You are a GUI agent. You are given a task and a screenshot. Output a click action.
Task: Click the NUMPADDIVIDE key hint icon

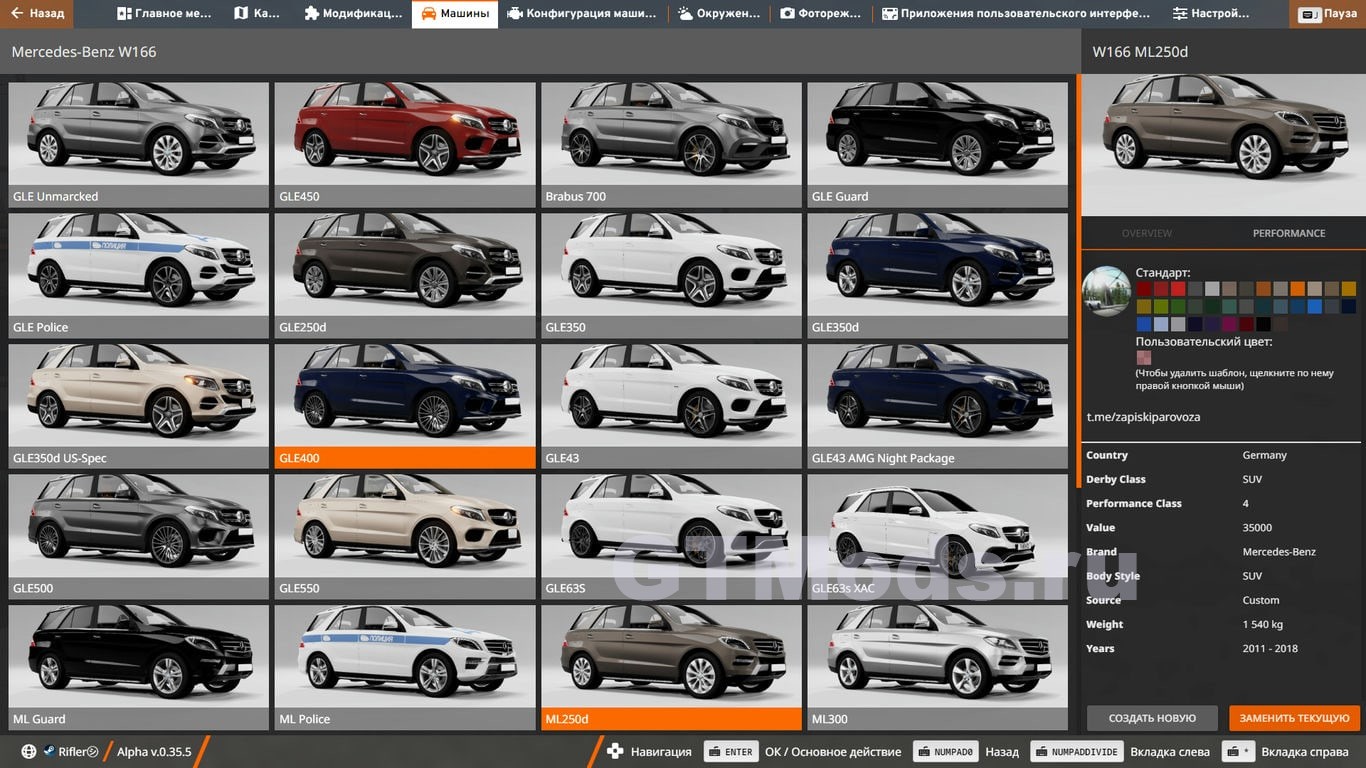tap(1077, 752)
